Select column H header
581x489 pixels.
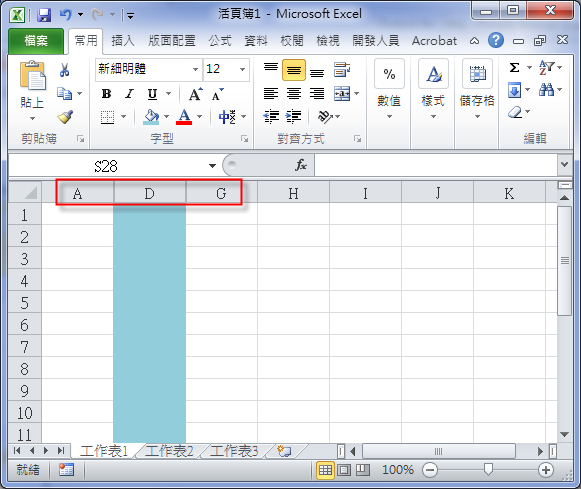pyautogui.click(x=293, y=193)
